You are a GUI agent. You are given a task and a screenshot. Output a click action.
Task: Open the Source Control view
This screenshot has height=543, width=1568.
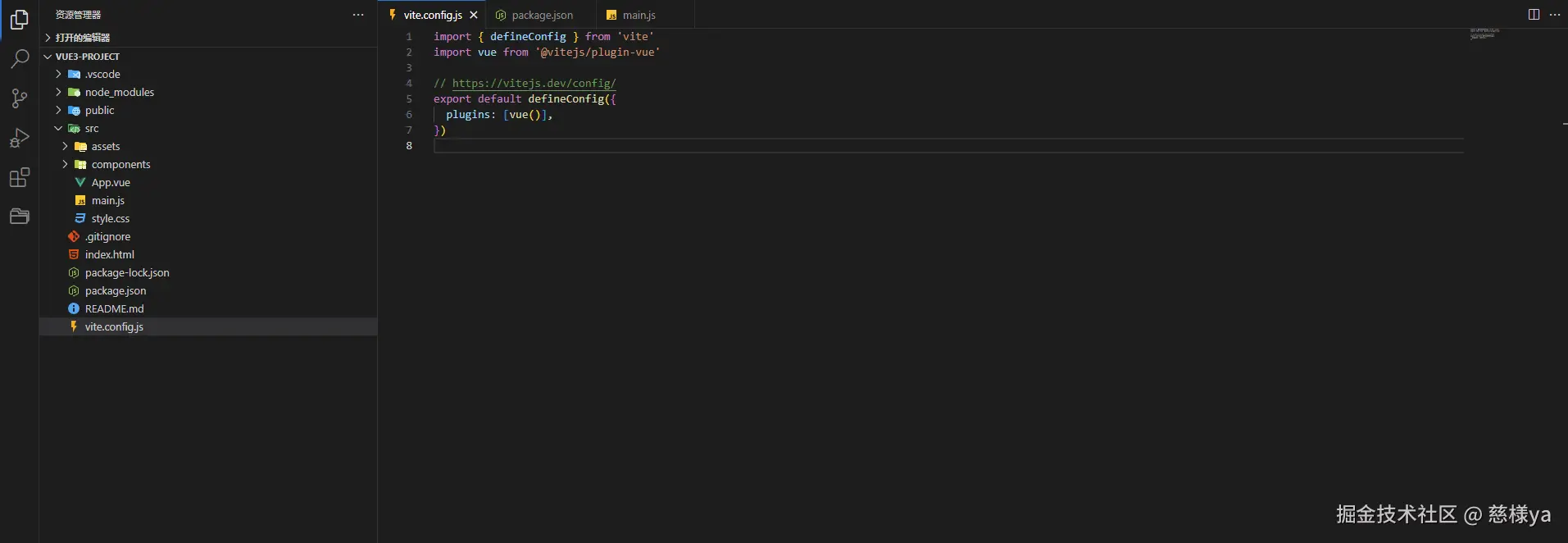20,98
